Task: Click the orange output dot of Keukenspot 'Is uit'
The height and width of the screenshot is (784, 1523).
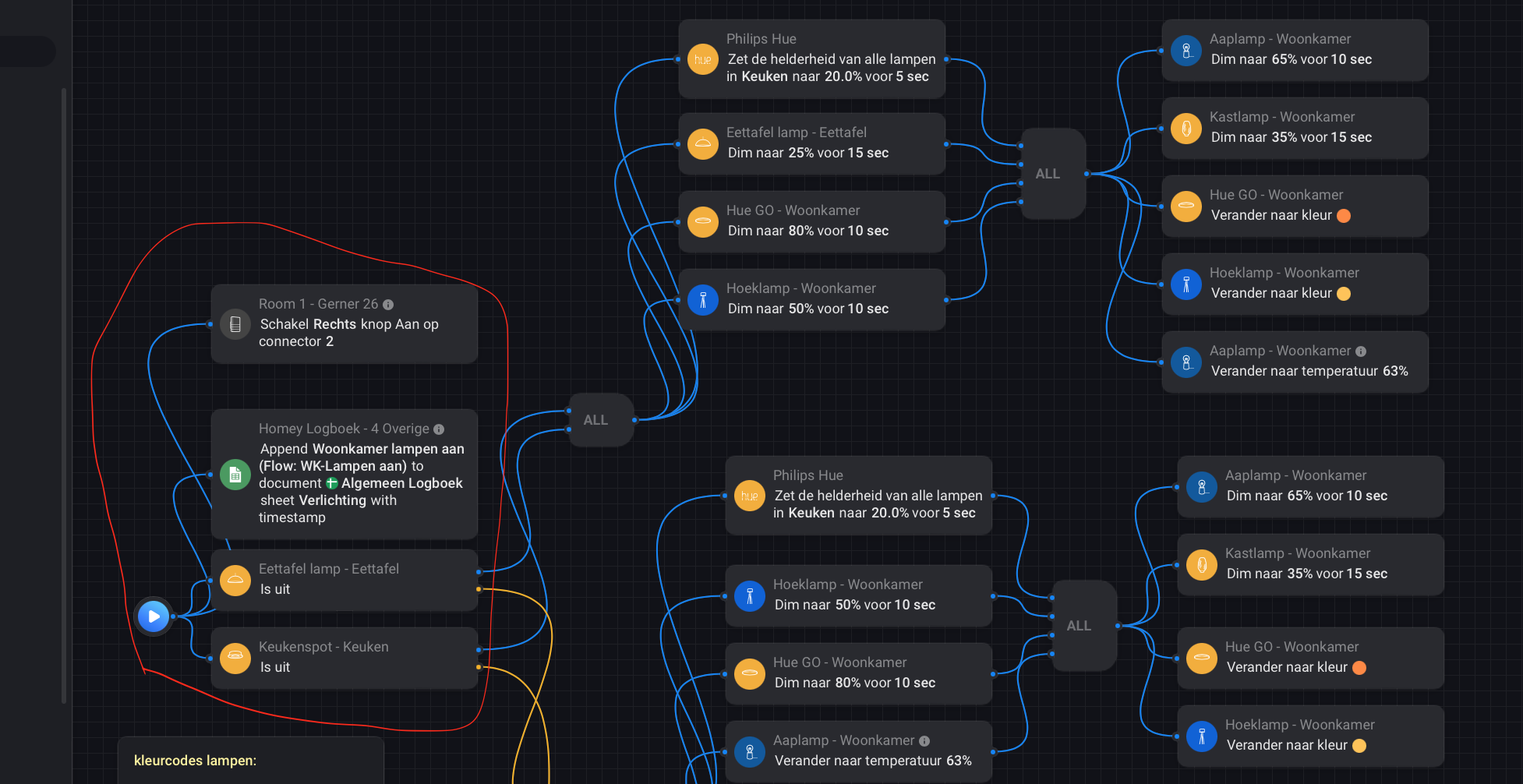Action: (x=479, y=667)
